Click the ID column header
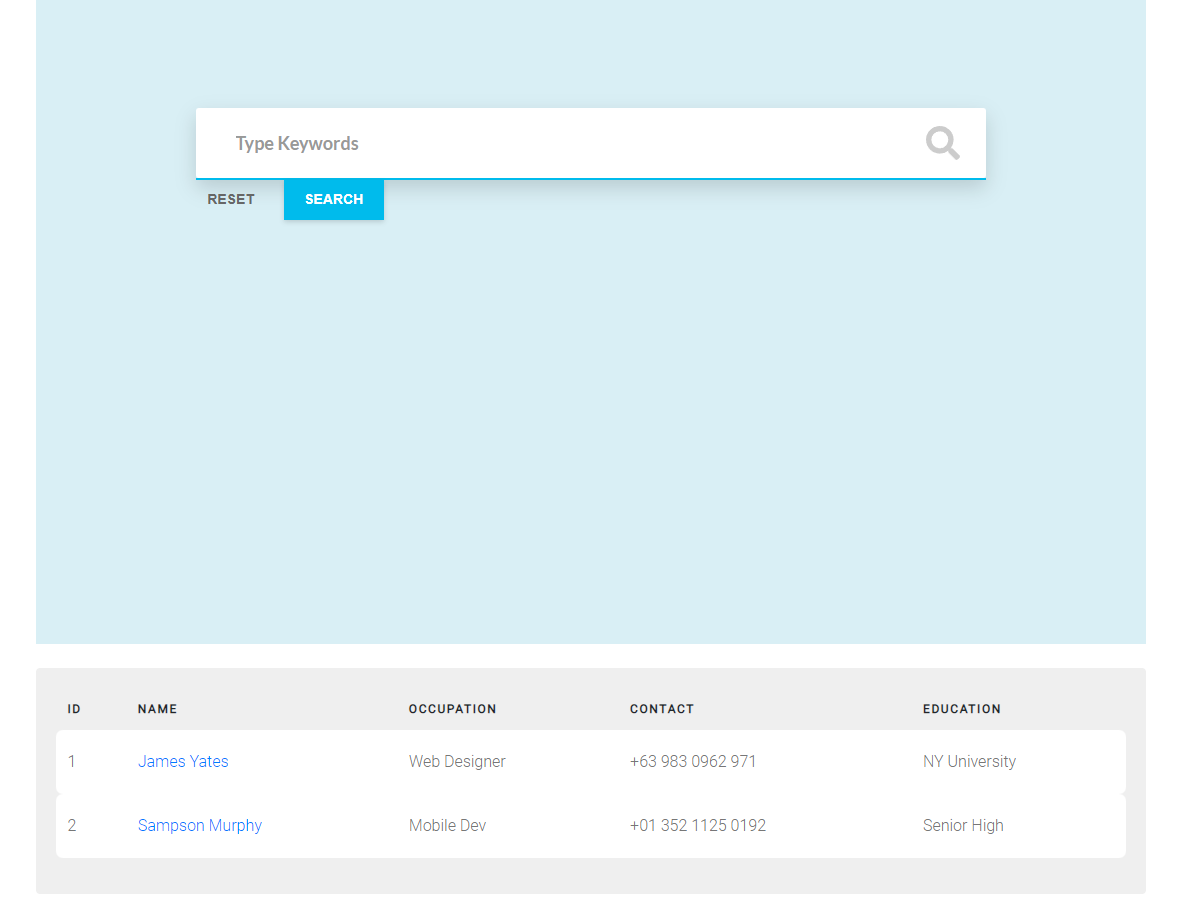Viewport: 1185px width, 916px height. [74, 709]
